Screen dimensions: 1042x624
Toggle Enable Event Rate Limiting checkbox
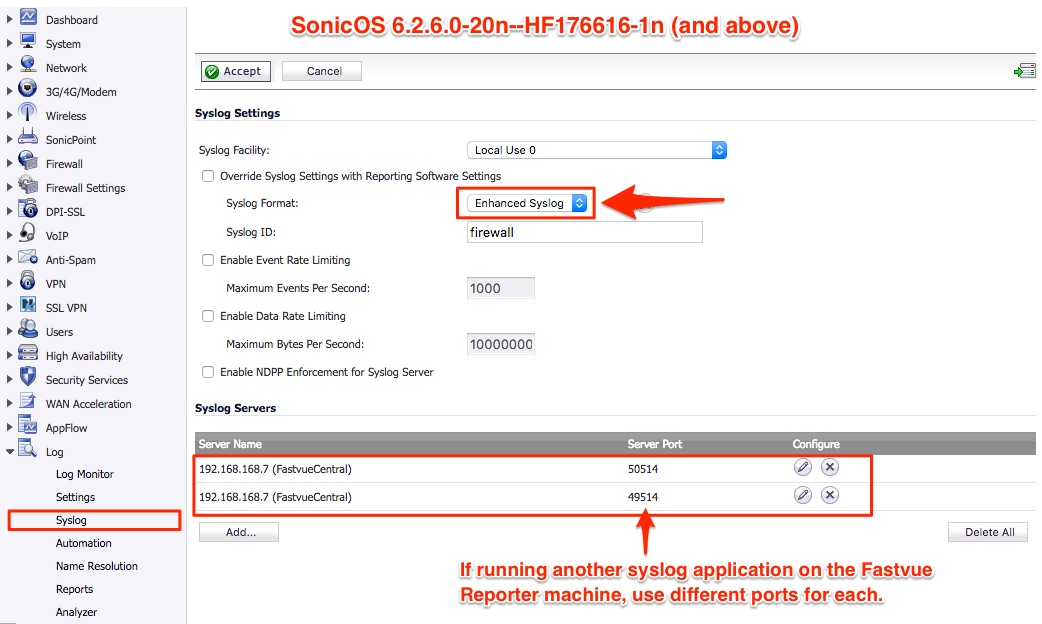point(208,260)
